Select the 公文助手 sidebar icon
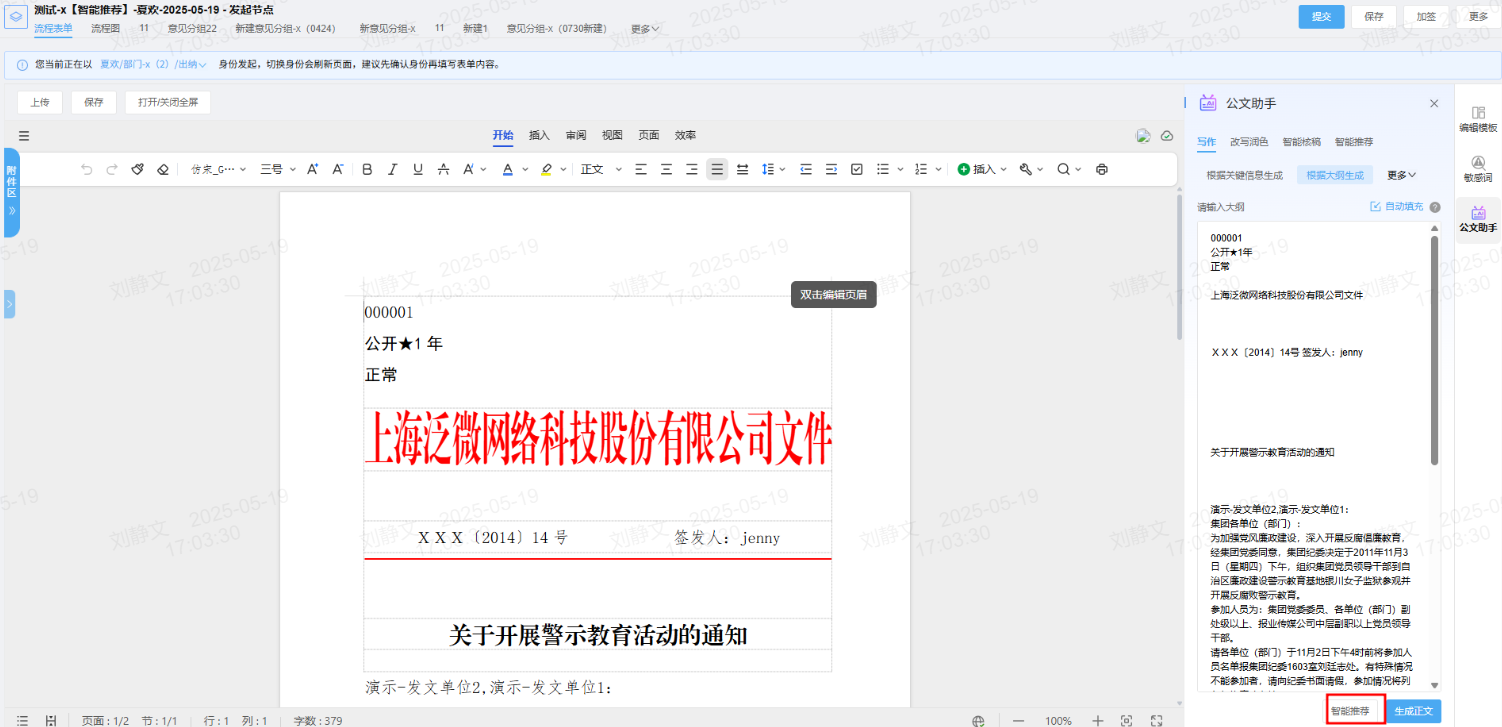The image size is (1502, 727). coord(1478,219)
